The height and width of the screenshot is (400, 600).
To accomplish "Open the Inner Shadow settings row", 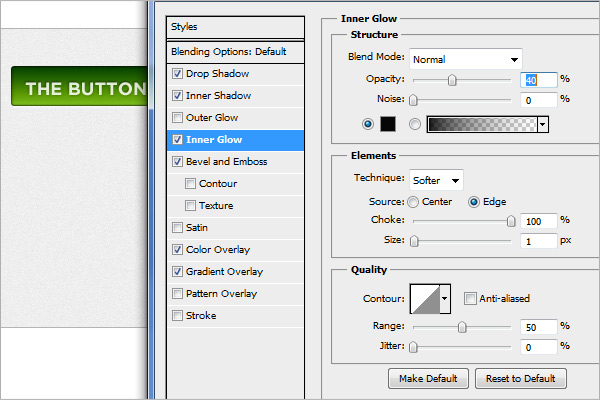I will click(235, 96).
